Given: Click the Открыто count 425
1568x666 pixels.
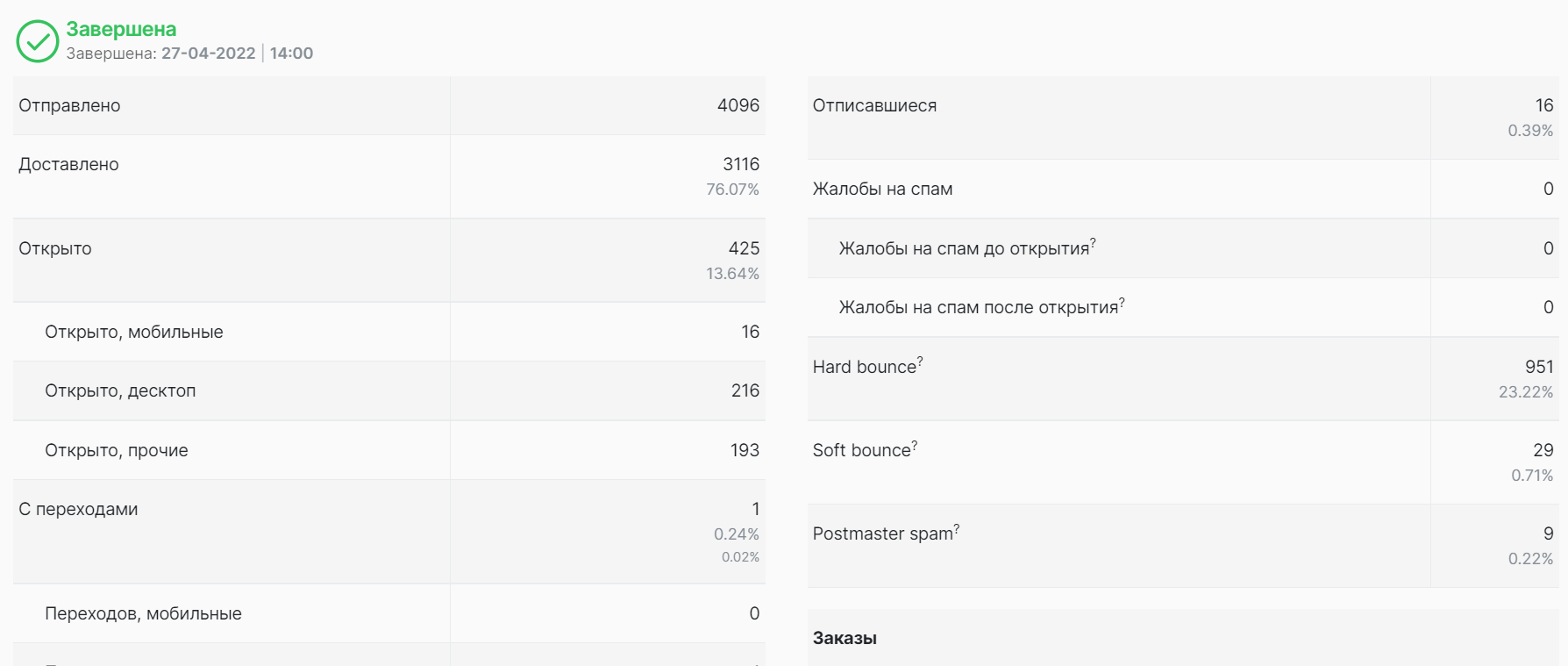Looking at the screenshot, I should tap(744, 248).
